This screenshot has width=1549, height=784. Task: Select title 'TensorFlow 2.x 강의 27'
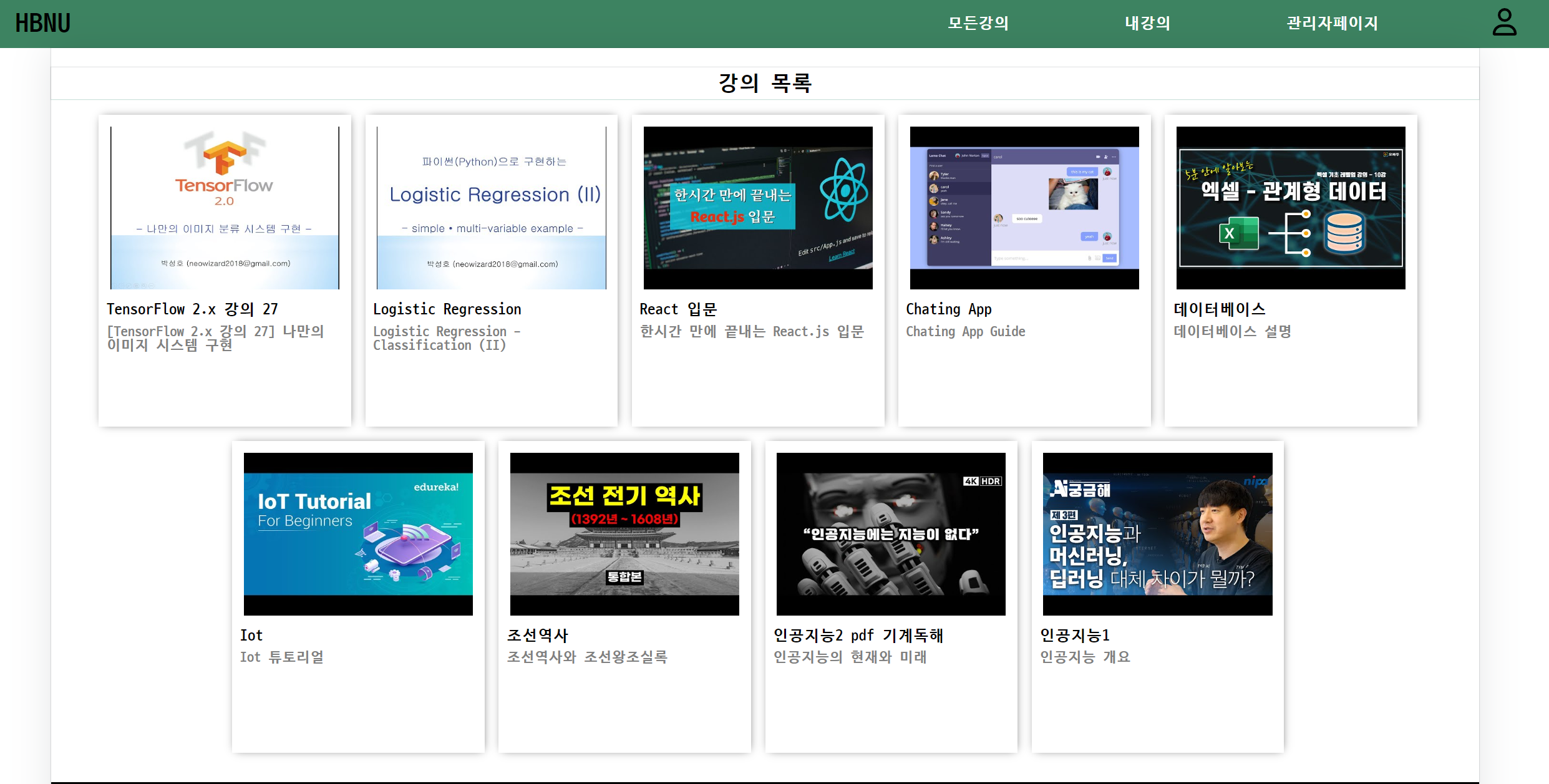pos(192,309)
